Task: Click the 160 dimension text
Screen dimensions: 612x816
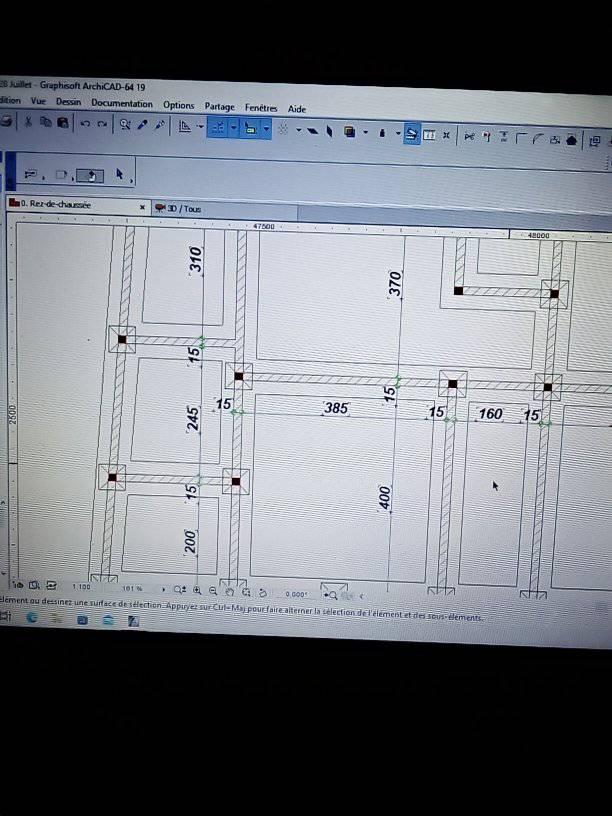Action: pos(490,414)
